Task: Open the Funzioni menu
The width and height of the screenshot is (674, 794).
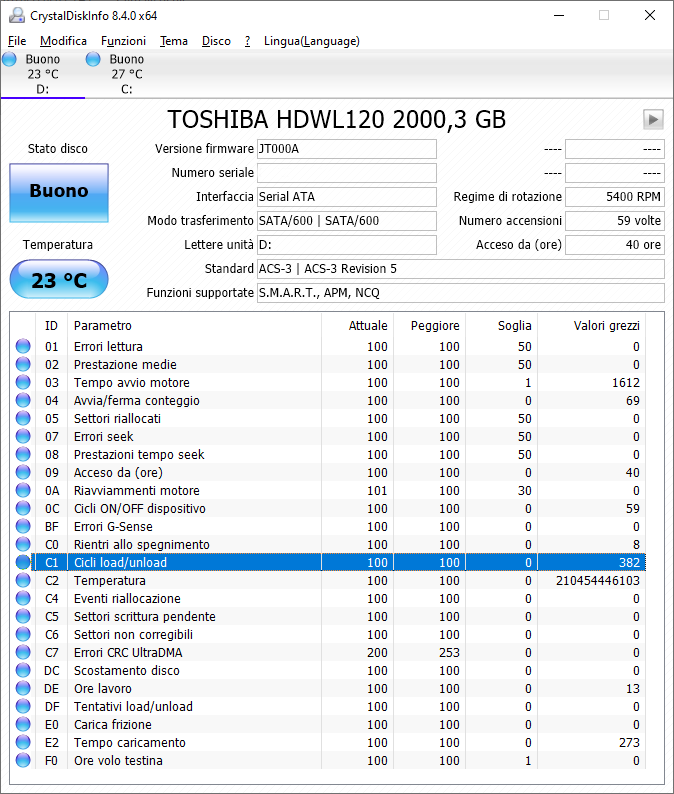Action: [123, 41]
